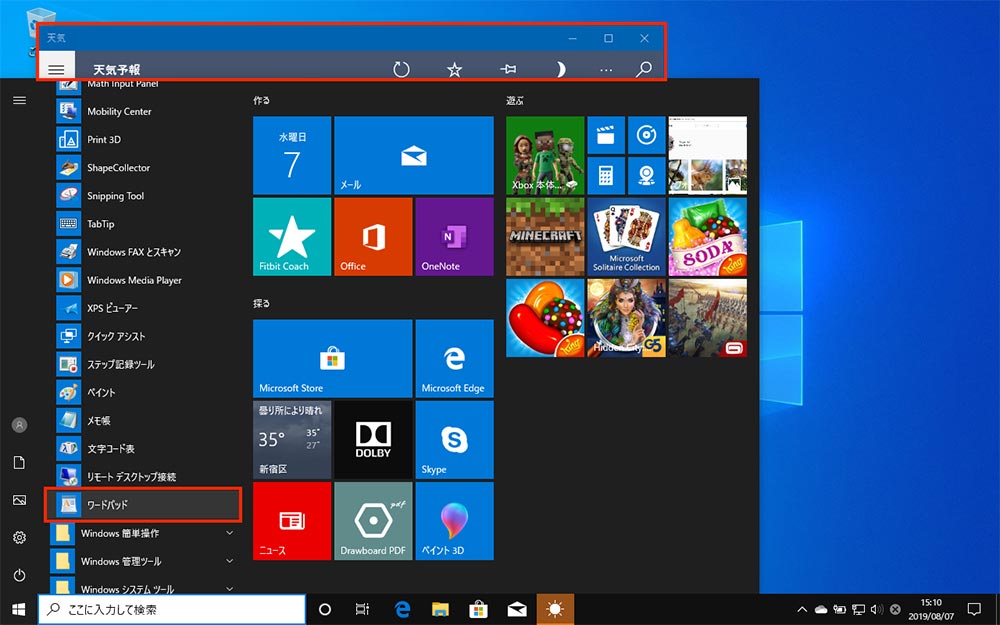Launch the ペイント 3D tile
1000x625 pixels.
[x=454, y=521]
